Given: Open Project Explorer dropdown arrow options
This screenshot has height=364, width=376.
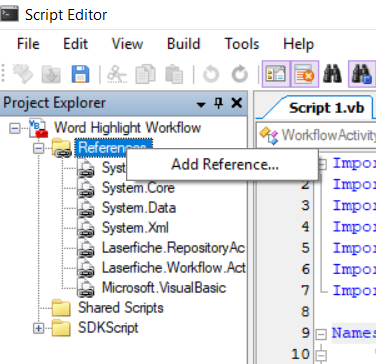Looking at the screenshot, I should tap(201, 104).
